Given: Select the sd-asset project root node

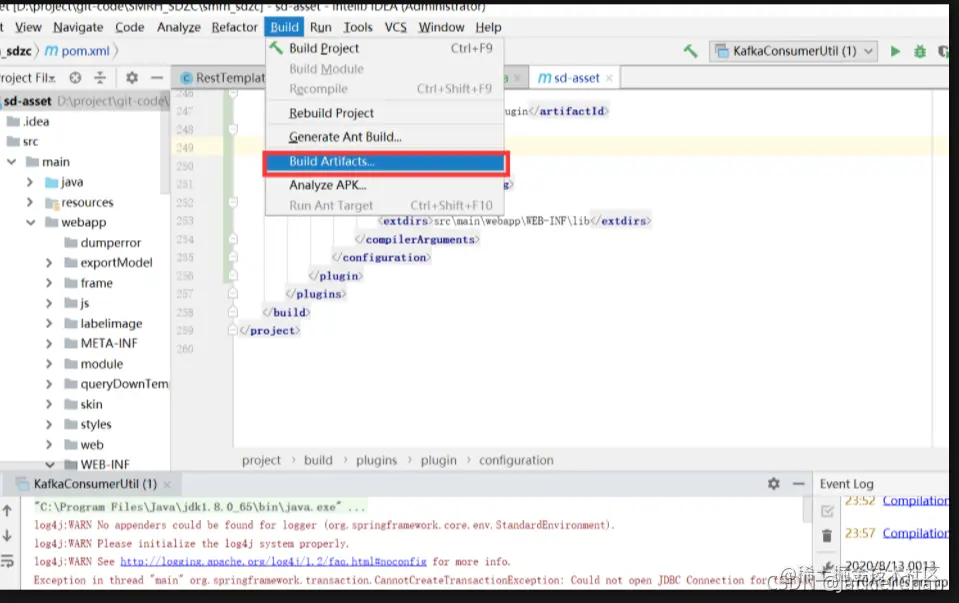Looking at the screenshot, I should pos(84,101).
